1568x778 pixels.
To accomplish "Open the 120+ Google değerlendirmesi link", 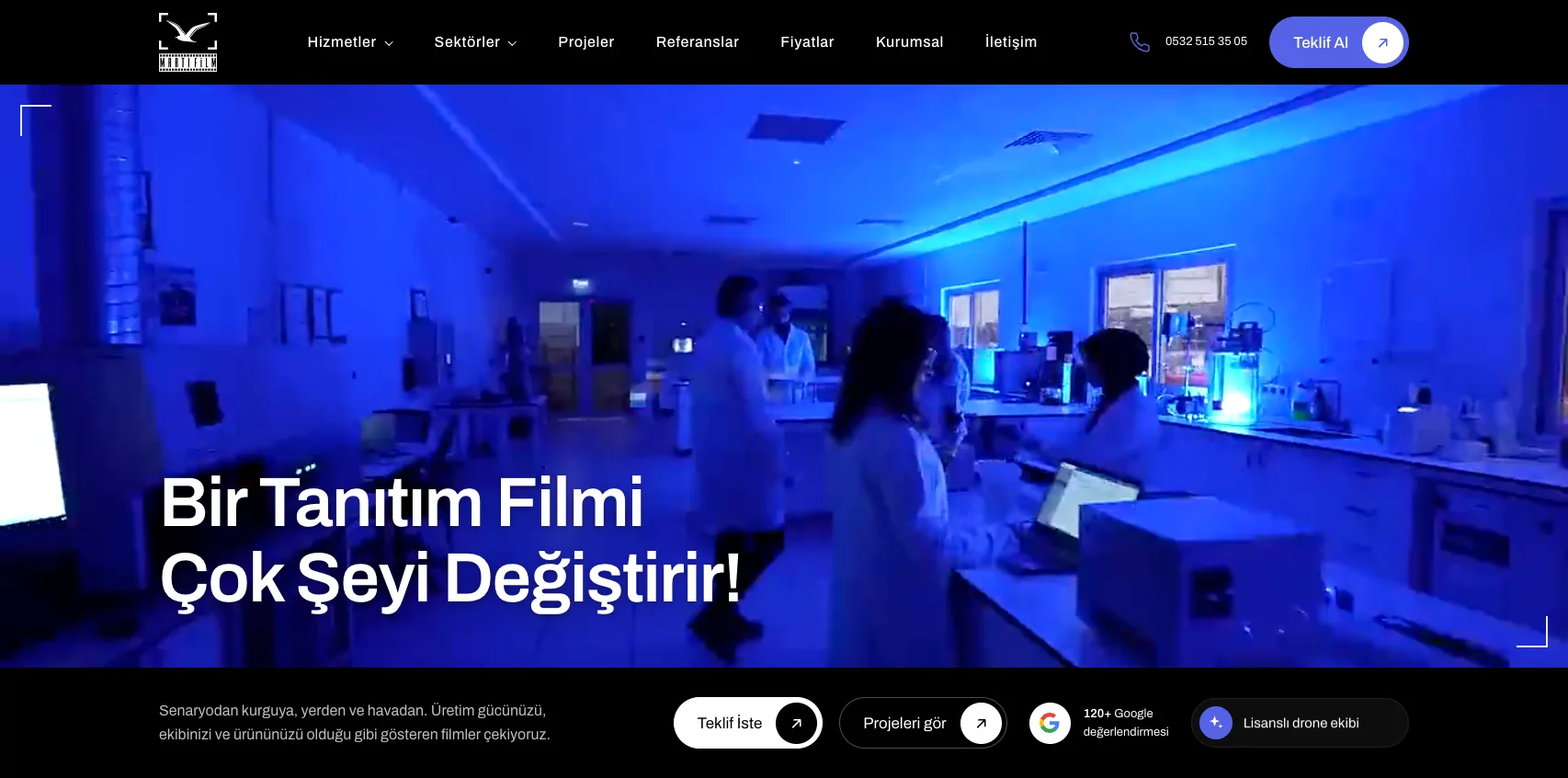I will click(1099, 723).
